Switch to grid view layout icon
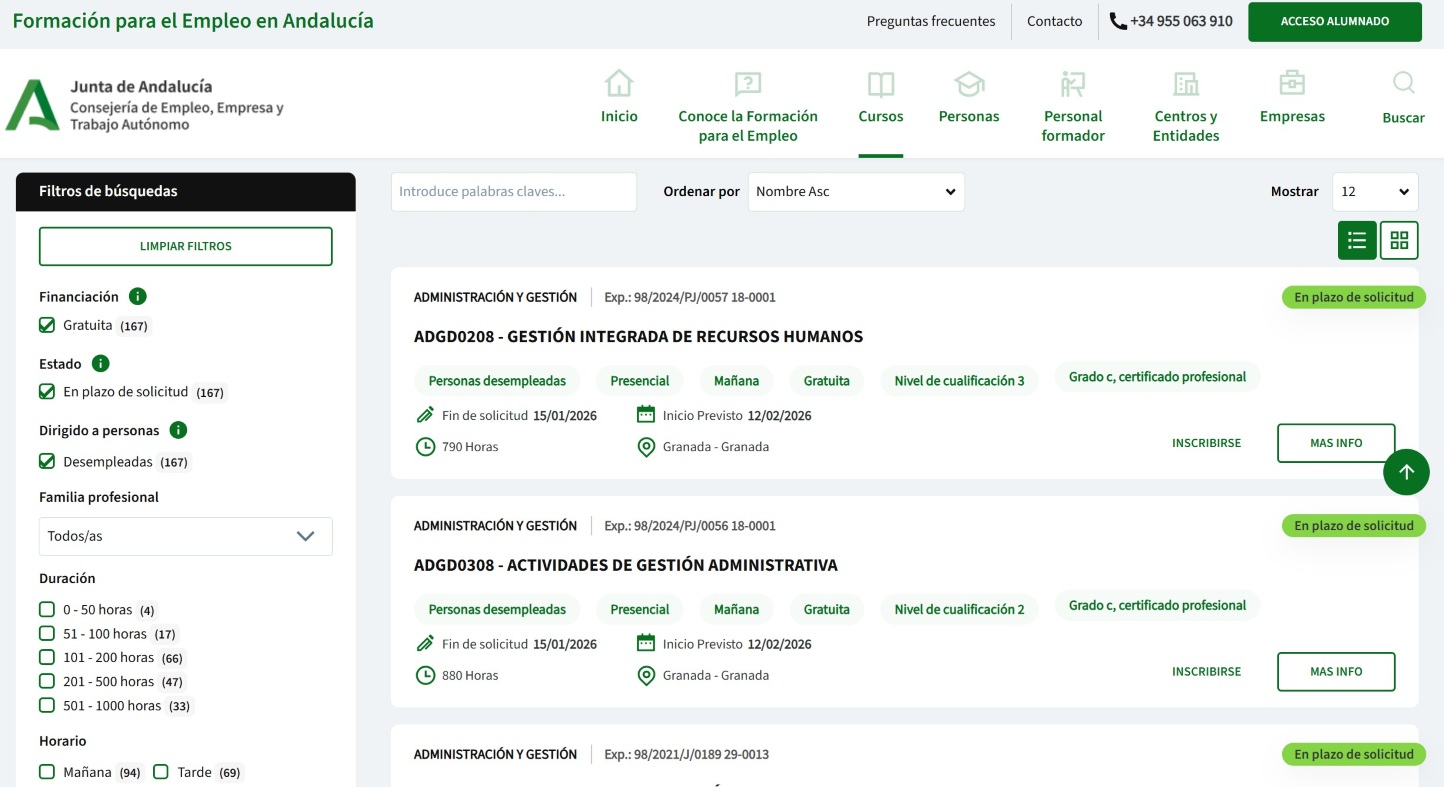The height and width of the screenshot is (787, 1444). point(1399,240)
